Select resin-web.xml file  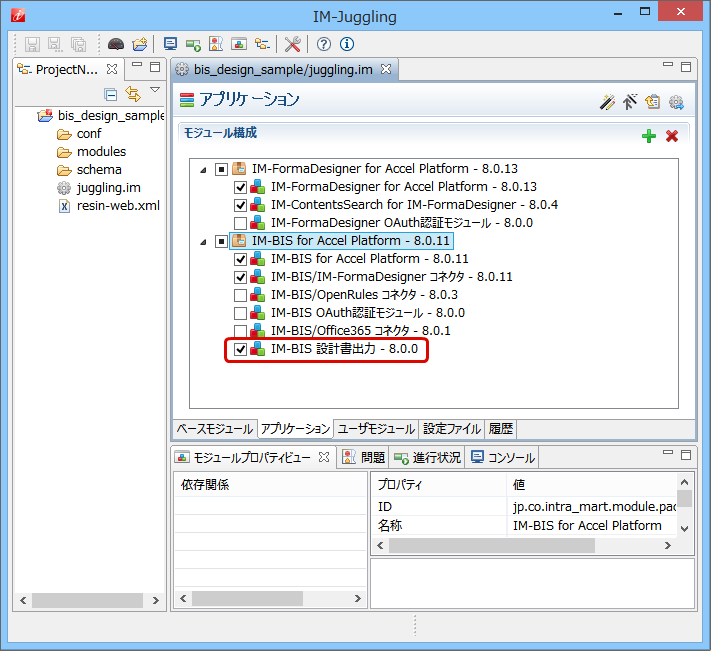click(x=109, y=205)
